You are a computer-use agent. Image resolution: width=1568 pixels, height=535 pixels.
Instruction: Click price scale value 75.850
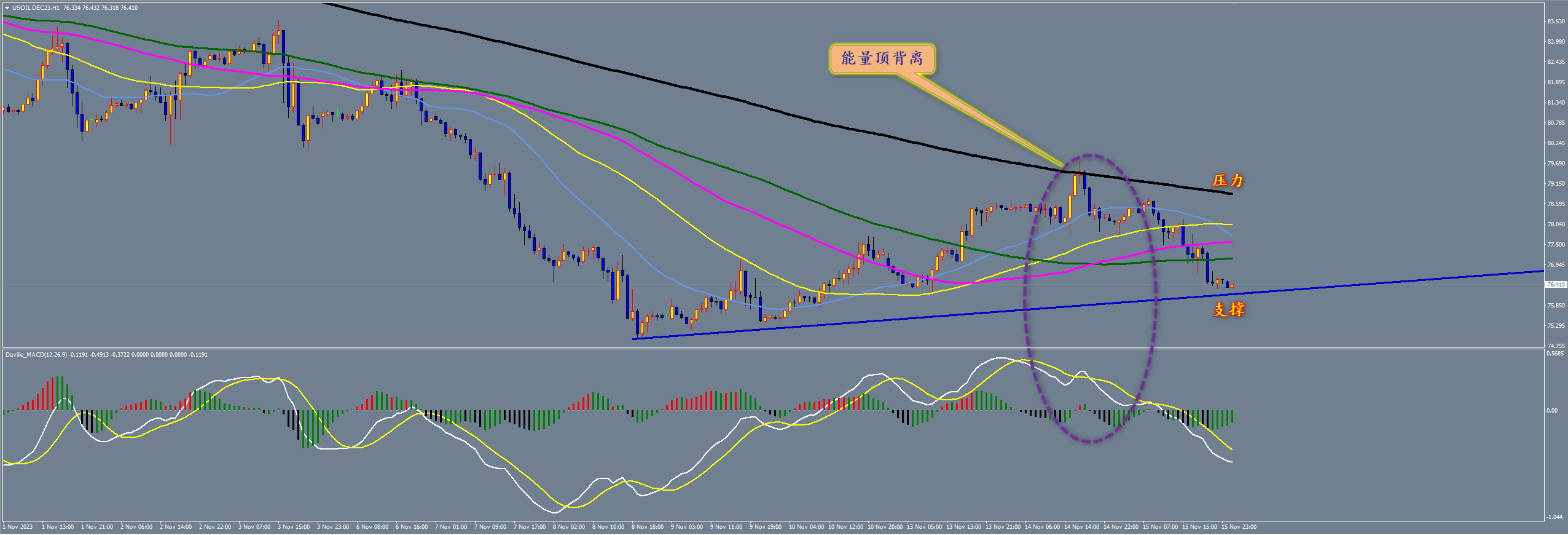[1556, 306]
